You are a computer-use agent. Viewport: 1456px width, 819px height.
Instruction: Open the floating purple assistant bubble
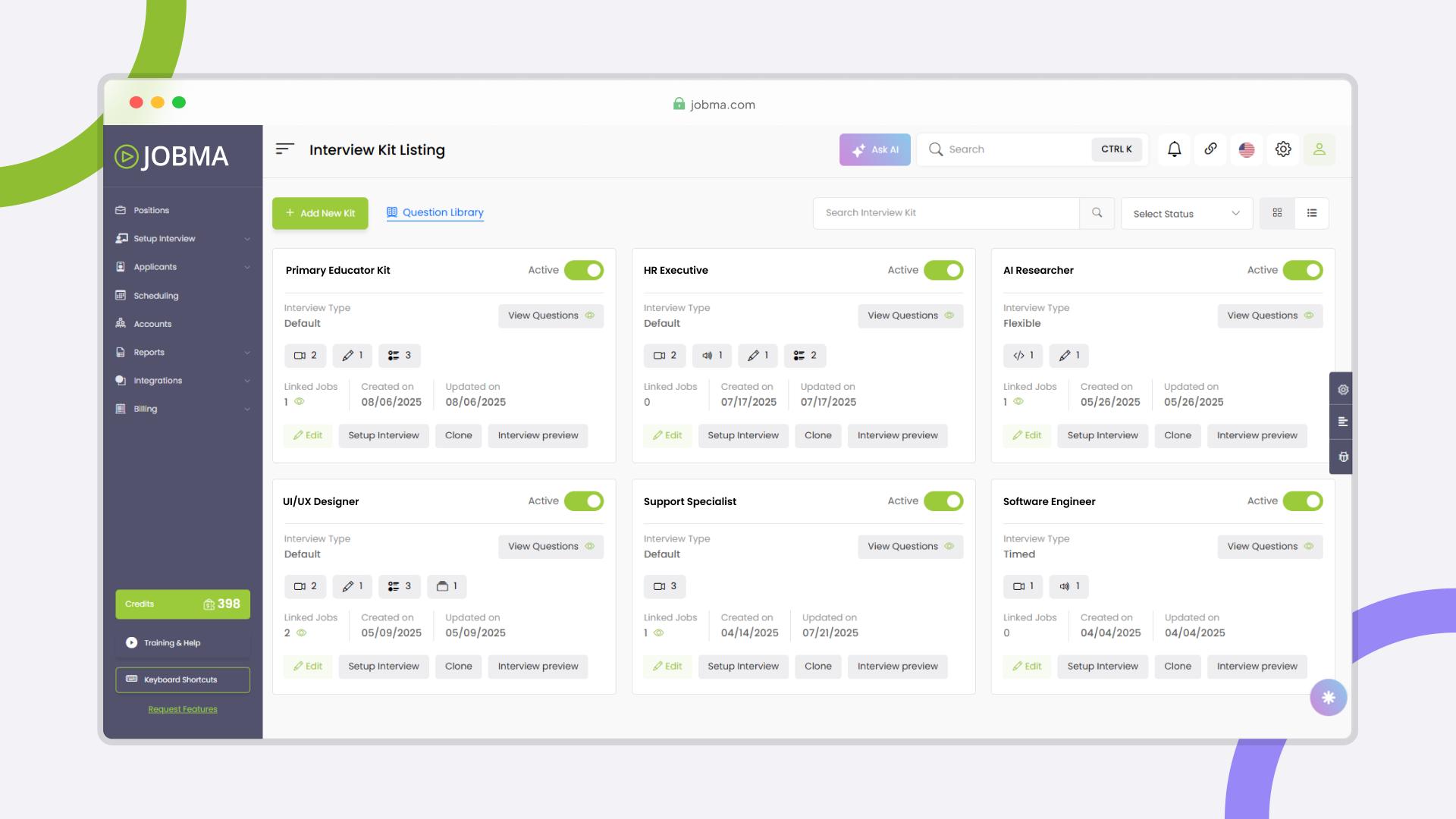click(x=1328, y=698)
